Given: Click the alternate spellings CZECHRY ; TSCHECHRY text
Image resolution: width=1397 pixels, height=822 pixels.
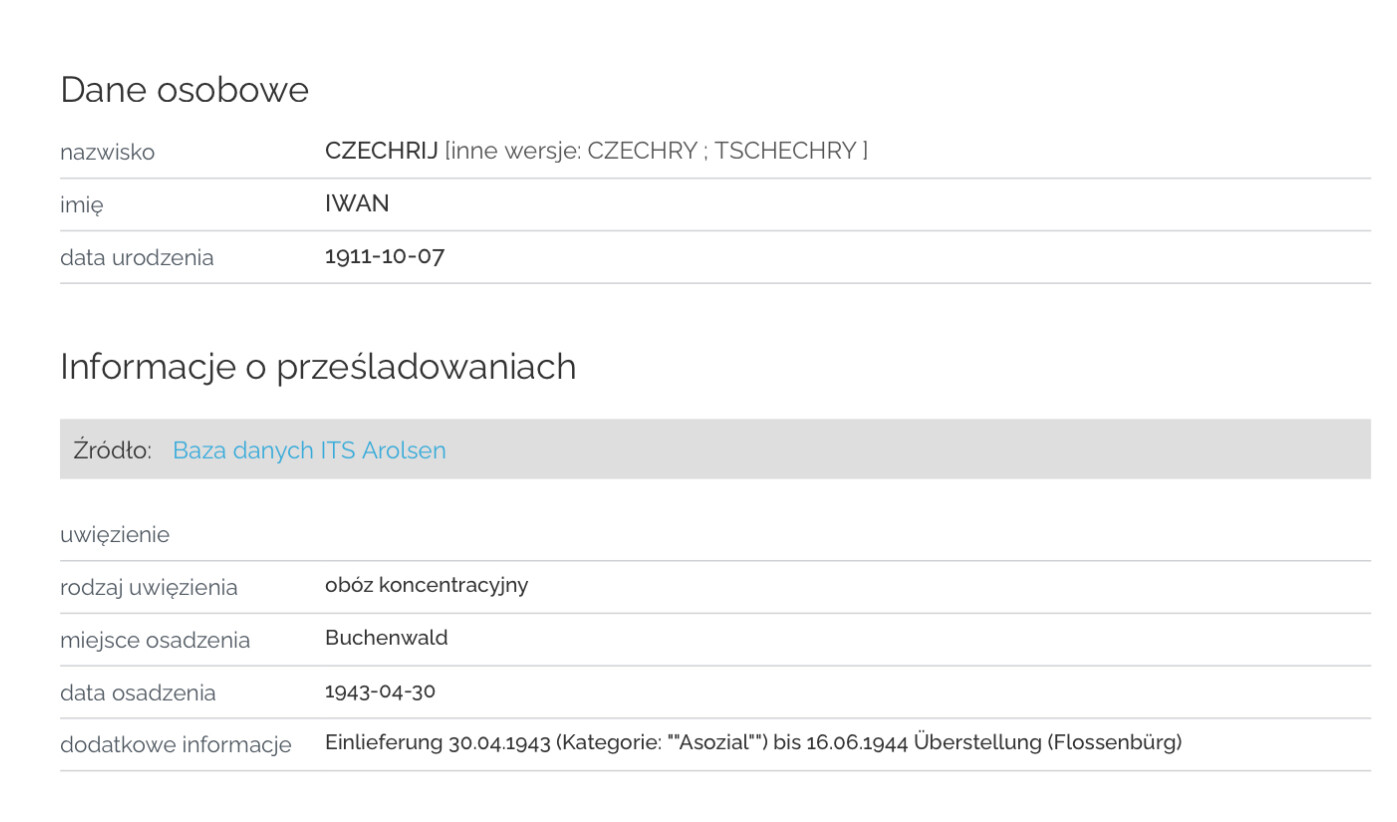Looking at the screenshot, I should pyautogui.click(x=724, y=151).
